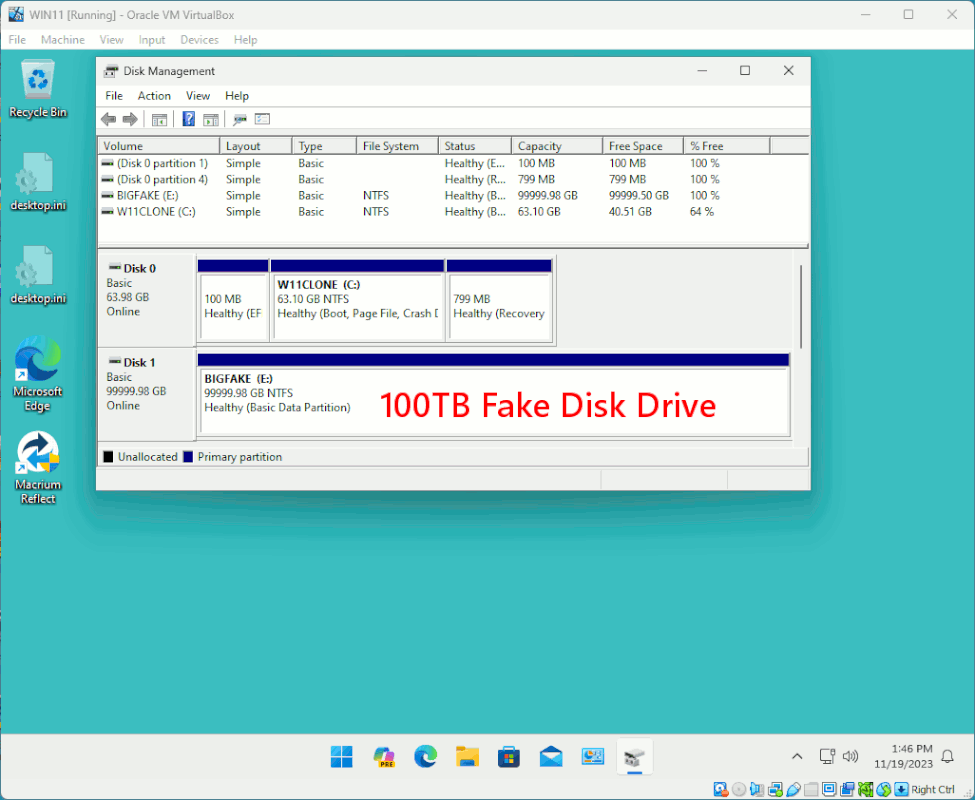
Task: Click VirtualBox network status icon
Action: point(775,789)
